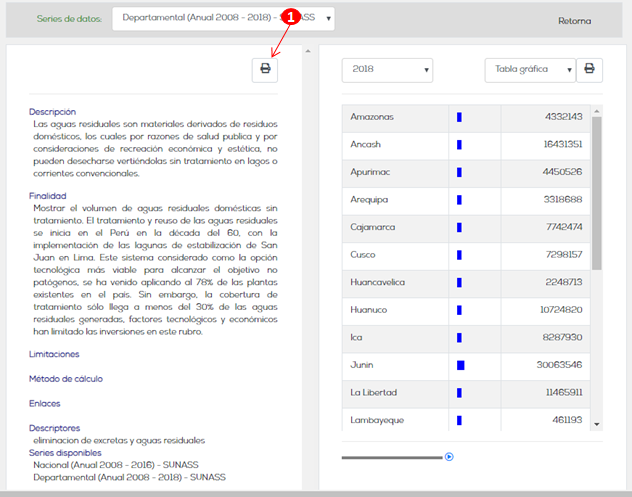Click the Huancavelica row label

point(377,282)
